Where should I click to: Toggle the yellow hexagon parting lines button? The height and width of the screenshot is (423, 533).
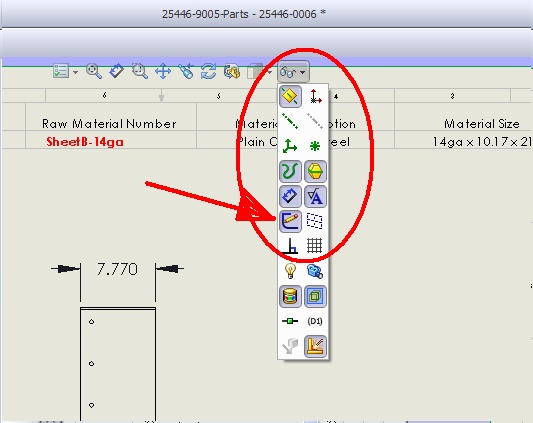coord(315,171)
